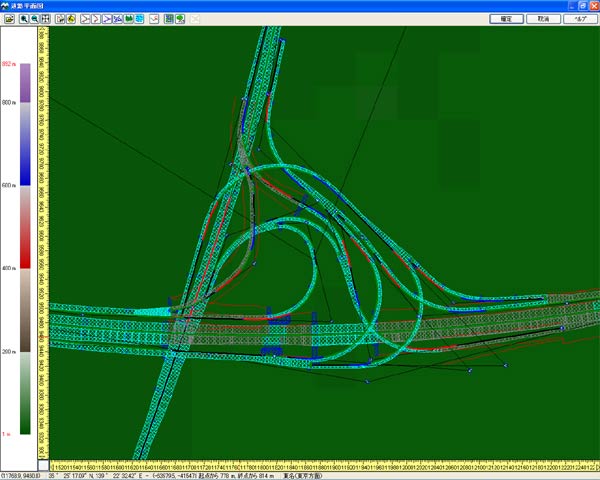Select the second red angled line tool
Image resolution: width=600 pixels, height=480 pixels.
[96, 19]
